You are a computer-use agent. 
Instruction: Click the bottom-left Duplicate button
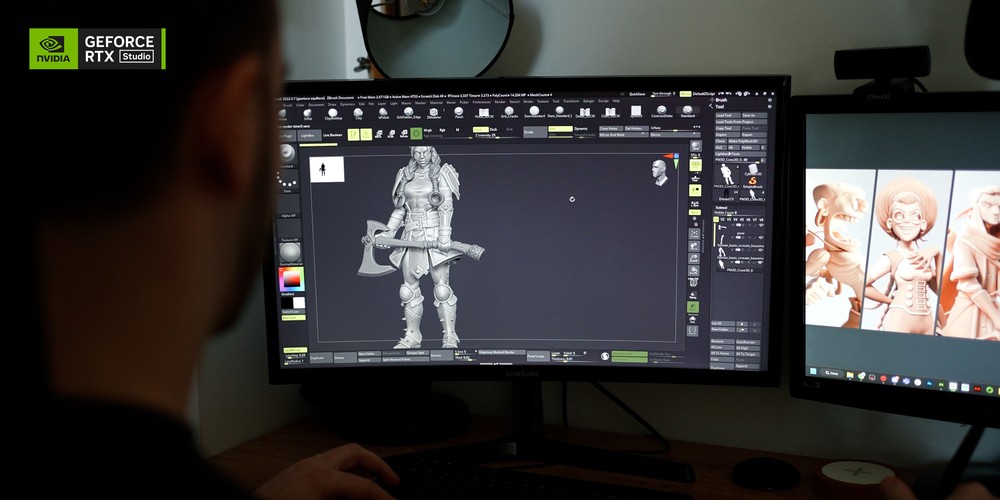(x=321, y=357)
